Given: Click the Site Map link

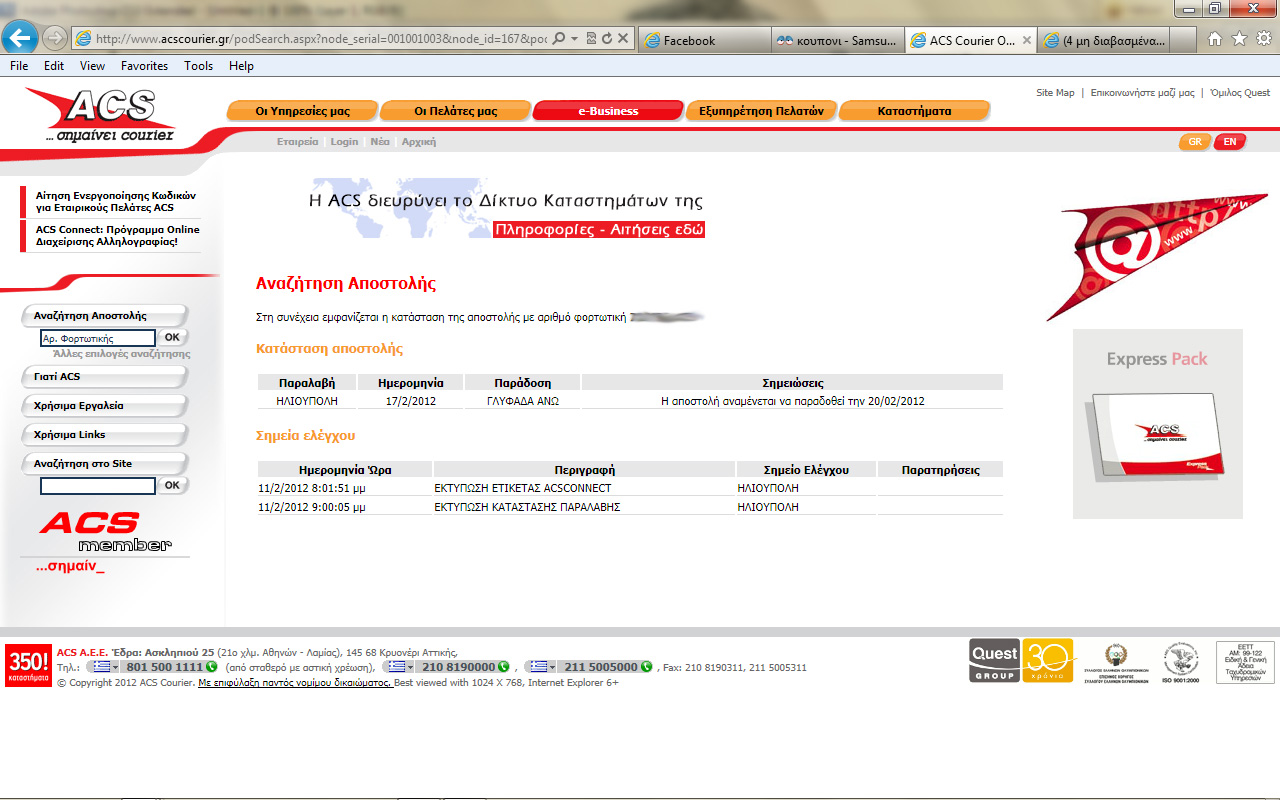Looking at the screenshot, I should tap(1055, 93).
